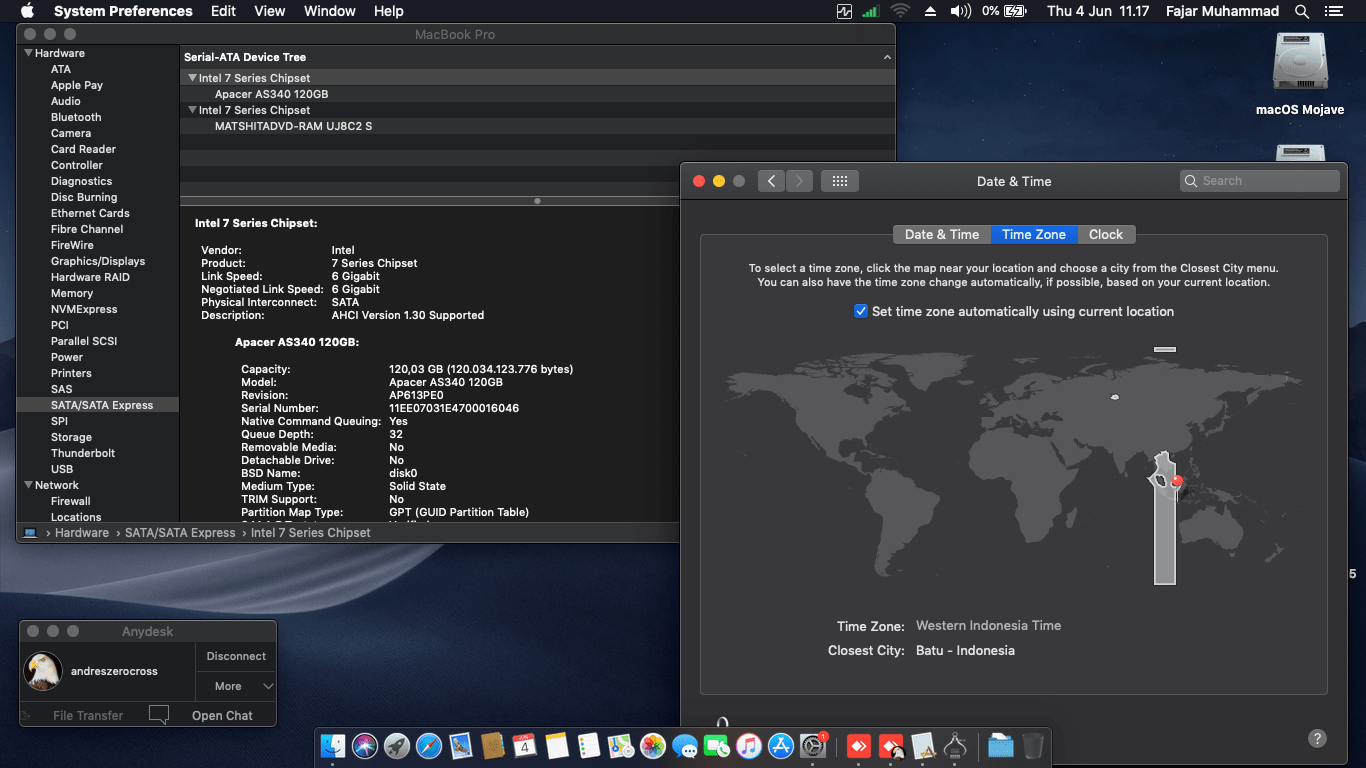Screen dimensions: 1366x768
Task: Launch Siri from the Dock
Action: (365, 746)
